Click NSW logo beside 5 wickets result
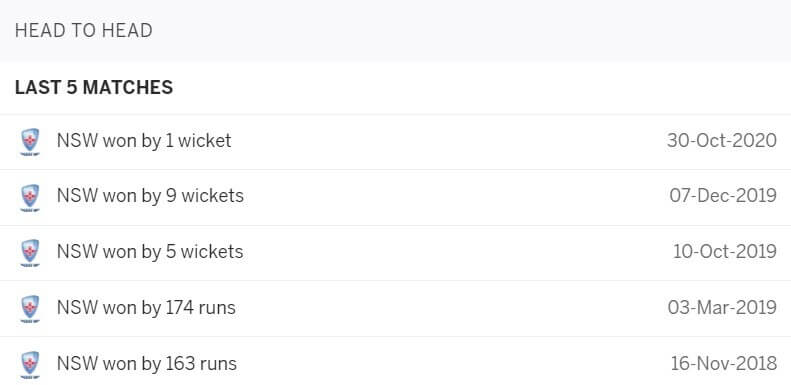Image resolution: width=791 pixels, height=385 pixels. pos(30,253)
